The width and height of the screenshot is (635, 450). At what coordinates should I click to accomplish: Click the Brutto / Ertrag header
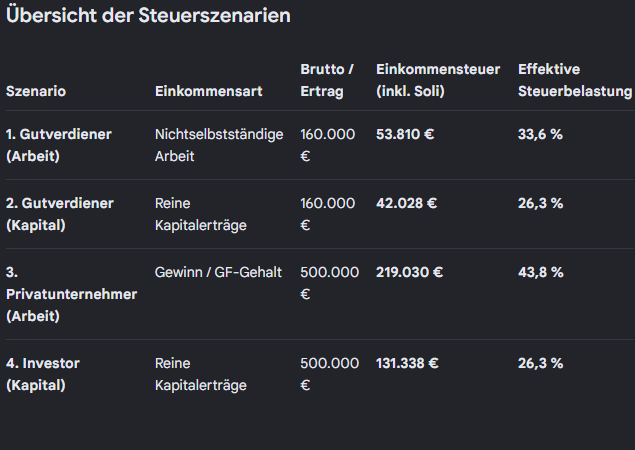[327, 80]
